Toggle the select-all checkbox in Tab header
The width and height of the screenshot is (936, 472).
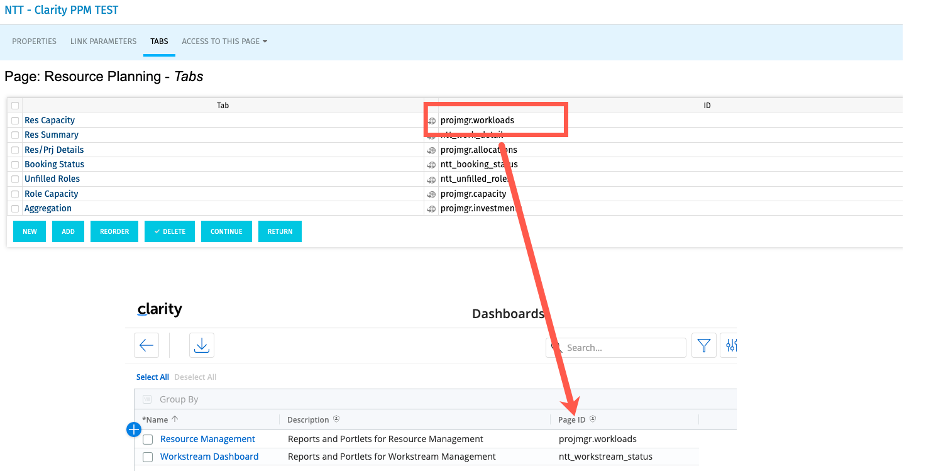16,106
